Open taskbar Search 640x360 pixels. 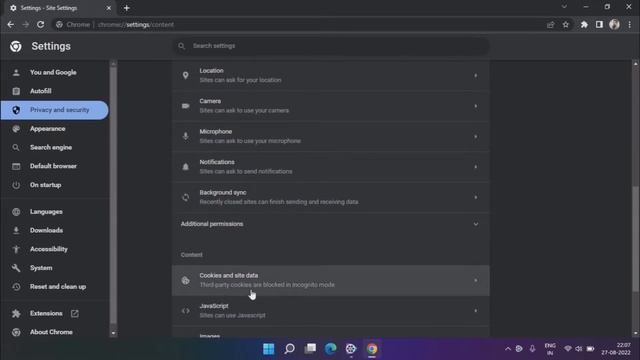(x=289, y=349)
